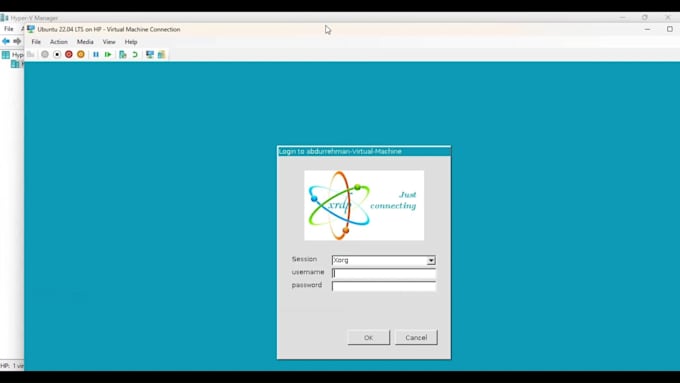Image resolution: width=680 pixels, height=383 pixels.
Task: Click the Virtual Machine Connection title icon
Action: [31, 29]
